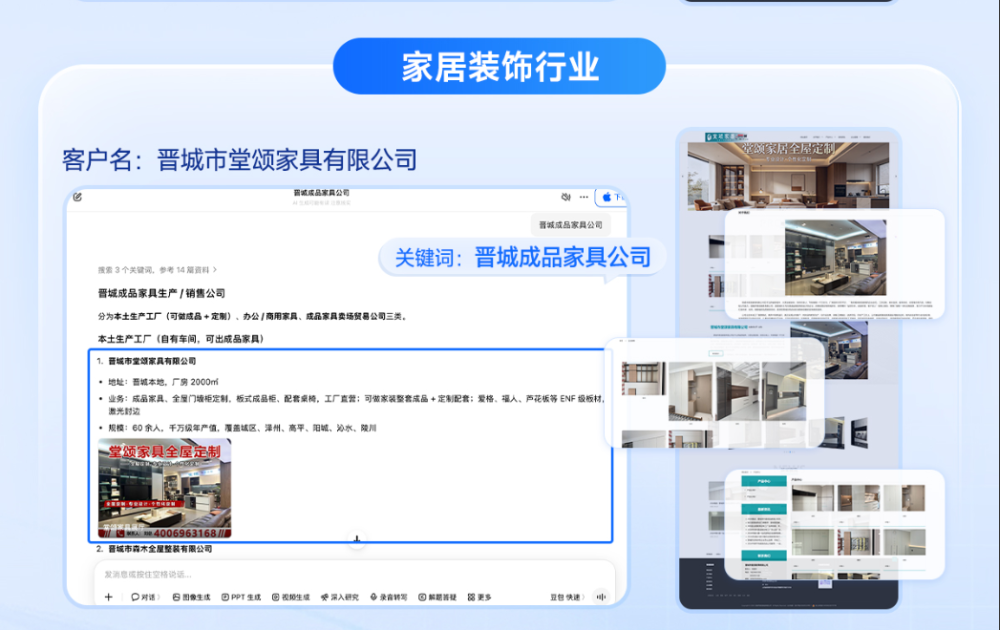
Task: Click the chat title 晋城成品家具公司
Action: coord(321,193)
